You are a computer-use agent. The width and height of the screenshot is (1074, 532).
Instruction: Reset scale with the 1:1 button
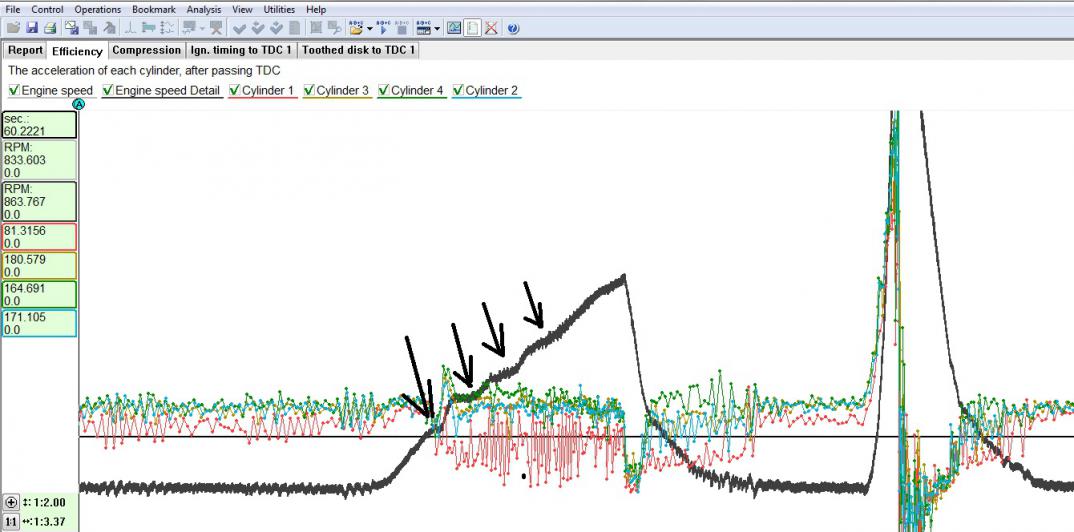coord(11,522)
